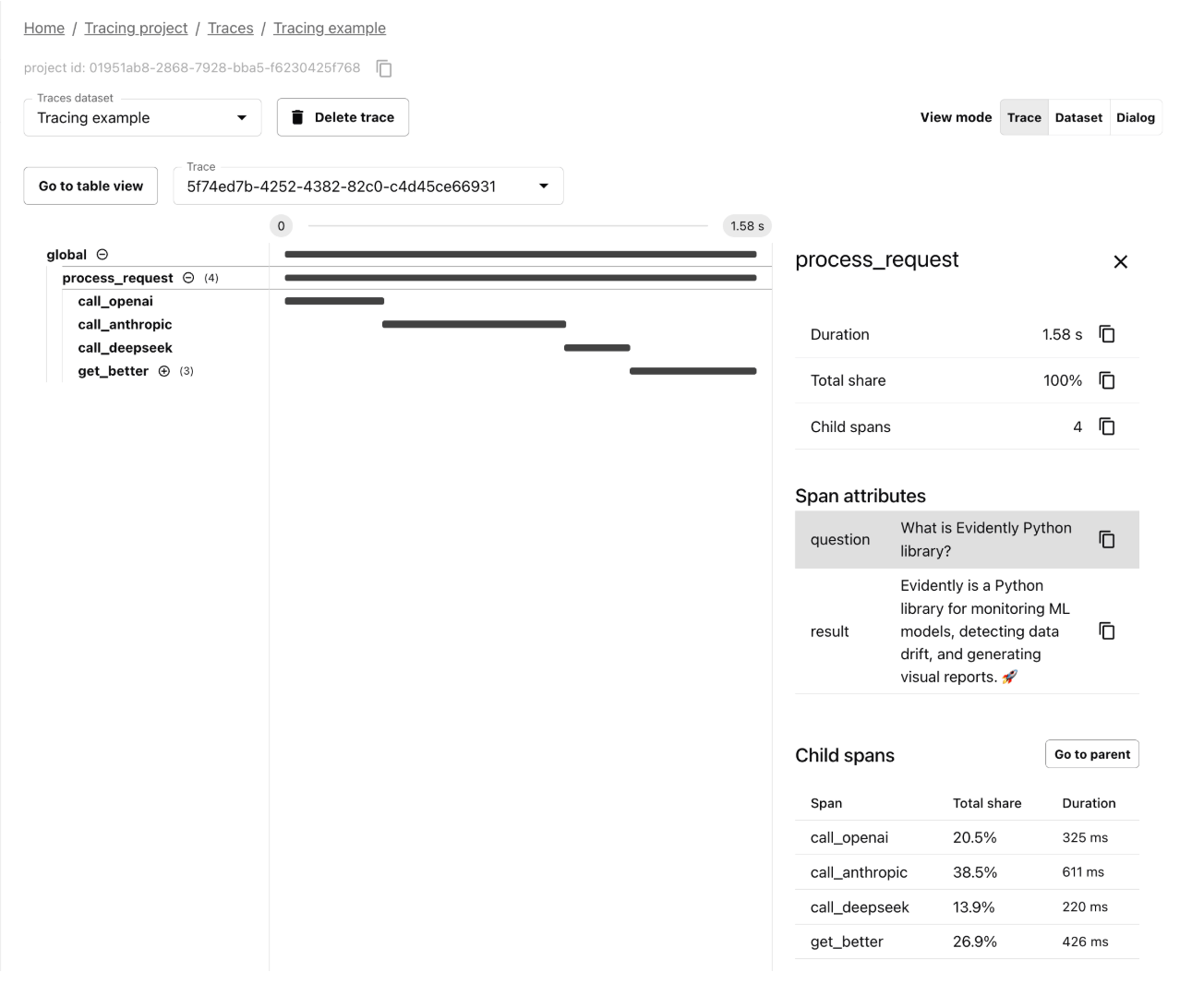
Task: Close the process_request details panel
Action: click(x=1120, y=262)
